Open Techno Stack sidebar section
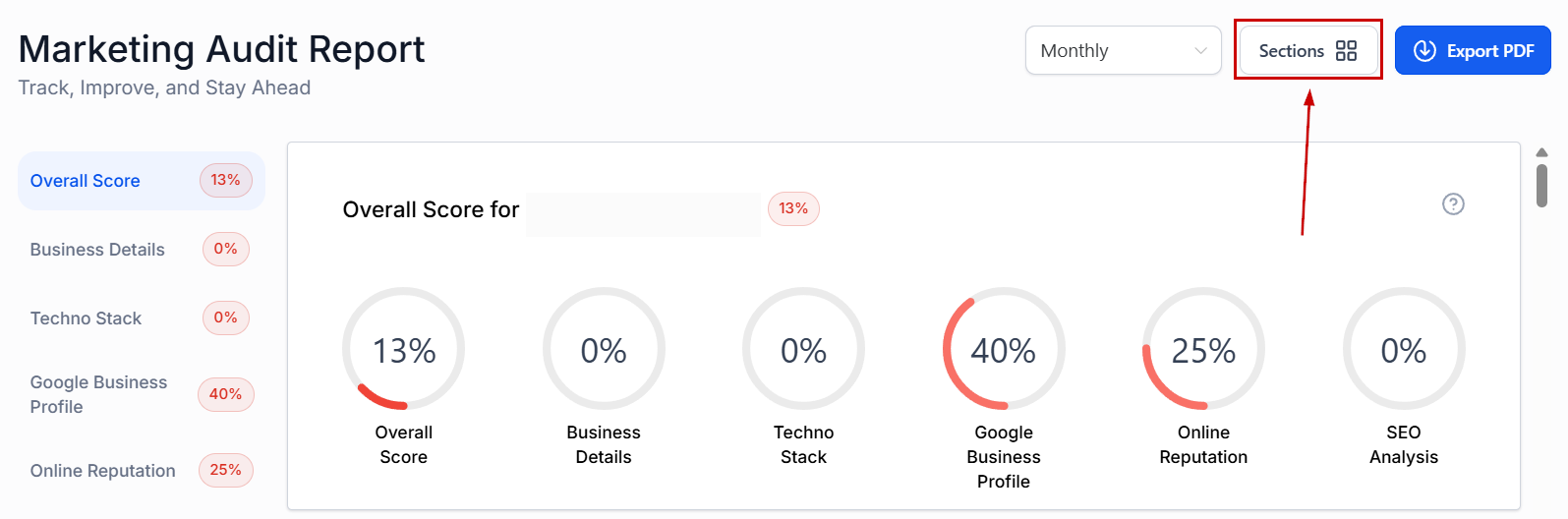The height and width of the screenshot is (519, 1568). pyautogui.click(x=86, y=318)
